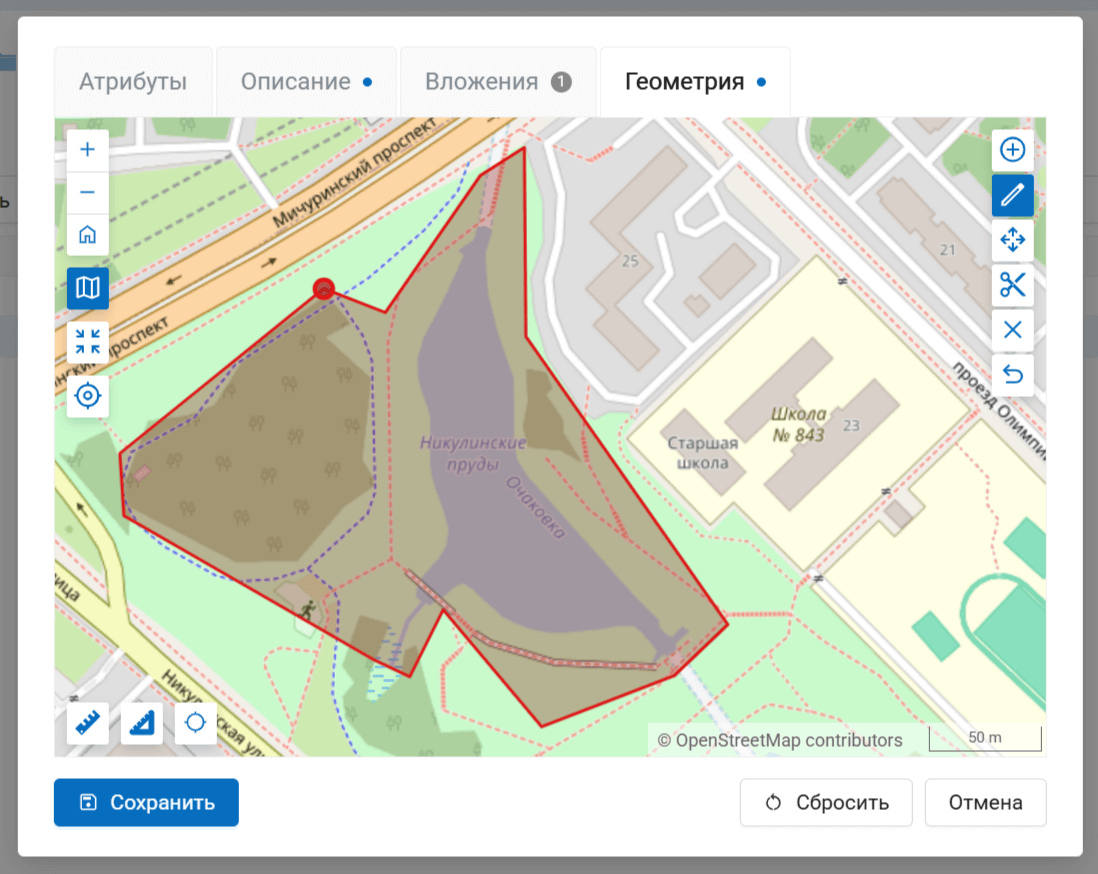Undo last edit with arrow icon

[1013, 375]
